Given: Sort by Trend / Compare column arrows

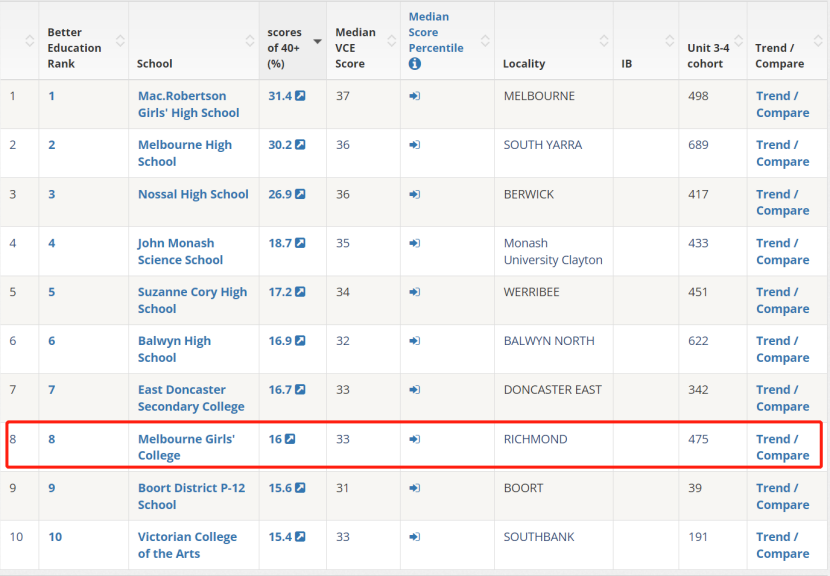Looking at the screenshot, I should coord(818,41).
